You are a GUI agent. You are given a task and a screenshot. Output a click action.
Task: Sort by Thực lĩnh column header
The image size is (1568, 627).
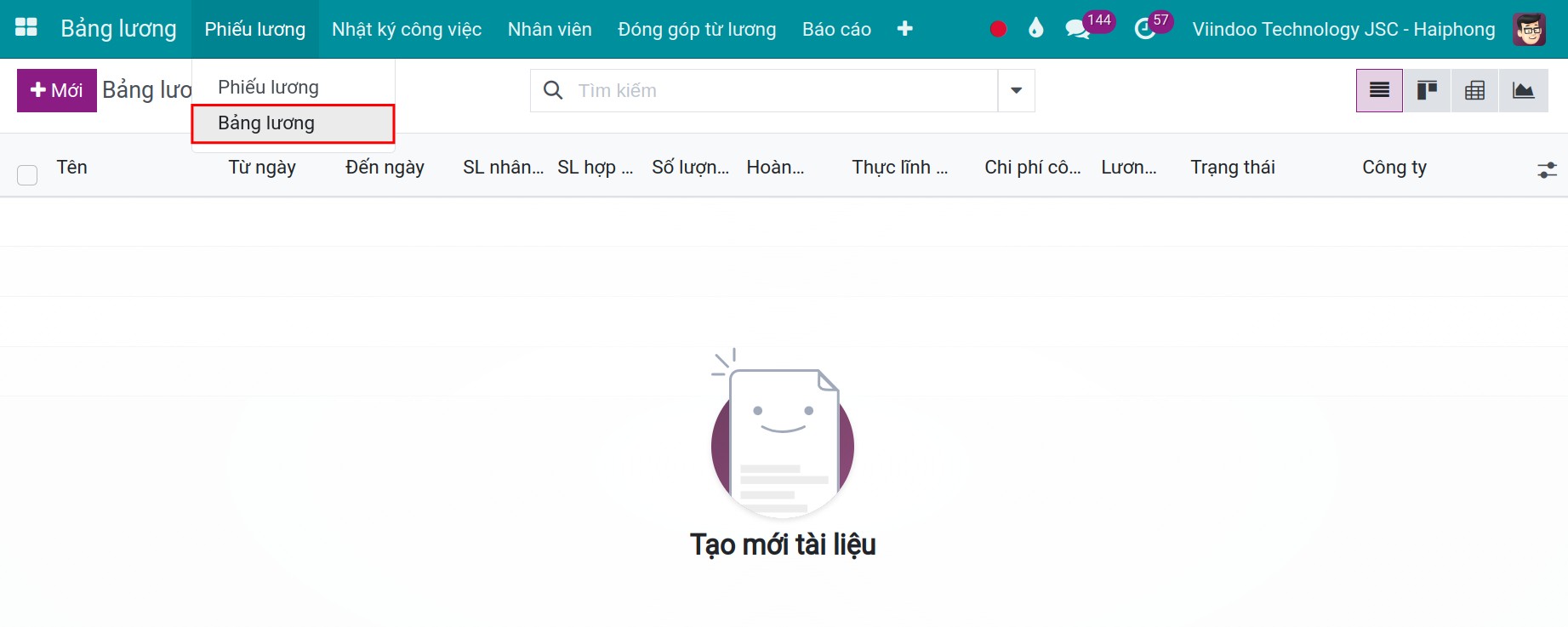click(899, 167)
